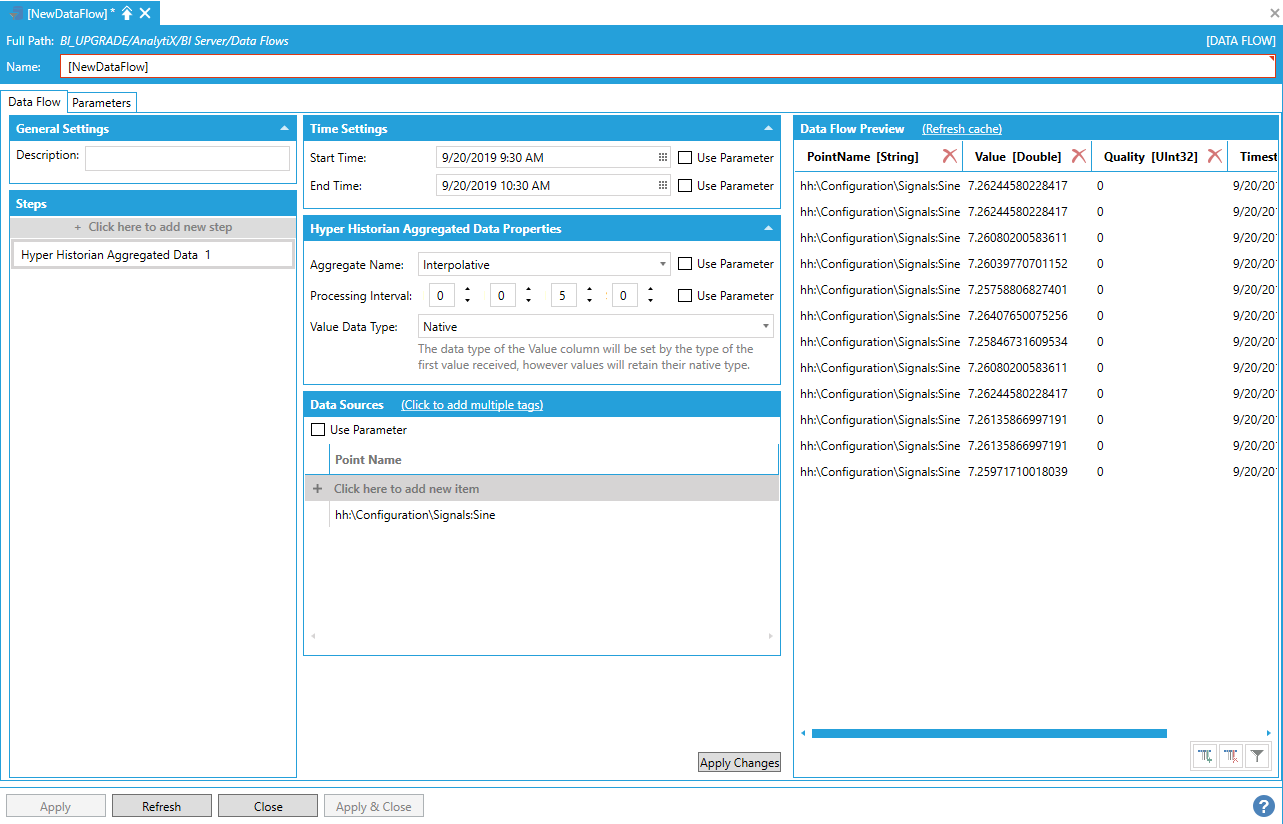The image size is (1283, 824).
Task: Open the help question mark icon
Action: coord(1263,806)
